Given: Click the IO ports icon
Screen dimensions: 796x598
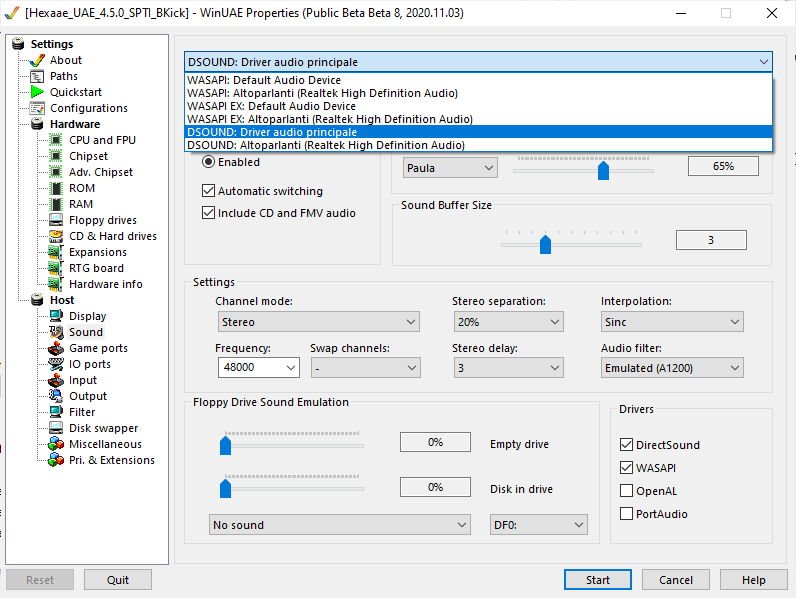Looking at the screenshot, I should tap(56, 364).
